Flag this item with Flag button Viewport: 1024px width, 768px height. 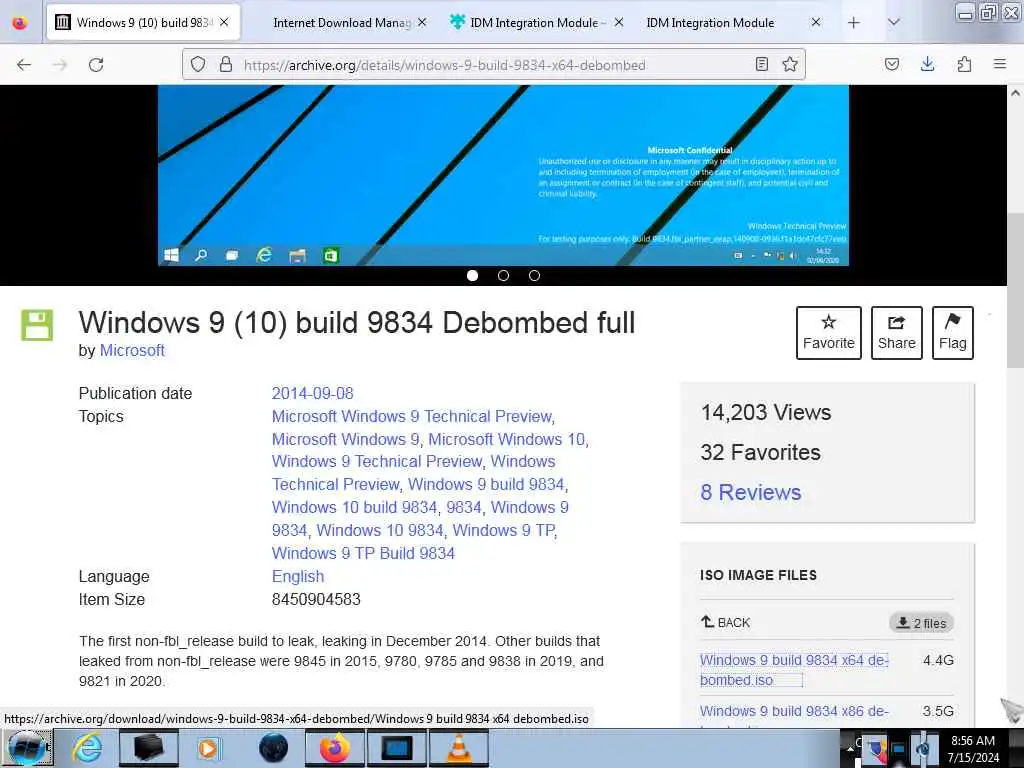coord(953,332)
